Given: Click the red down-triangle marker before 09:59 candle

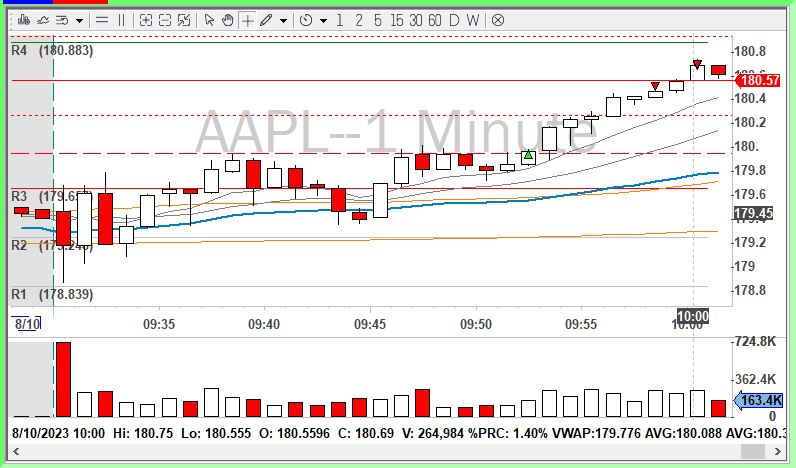Looking at the screenshot, I should point(655,86).
